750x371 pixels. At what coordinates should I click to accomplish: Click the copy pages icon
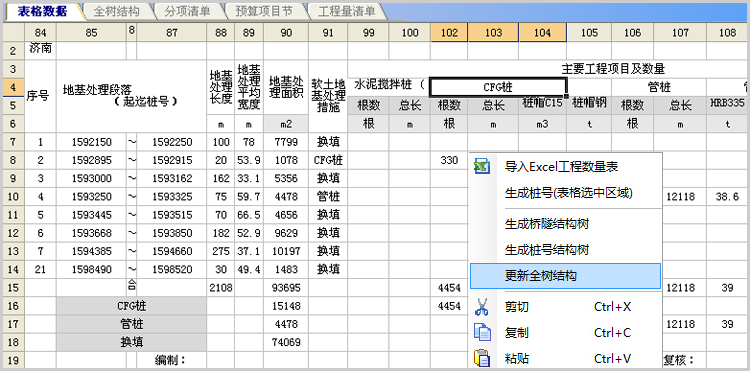pyautogui.click(x=482, y=332)
